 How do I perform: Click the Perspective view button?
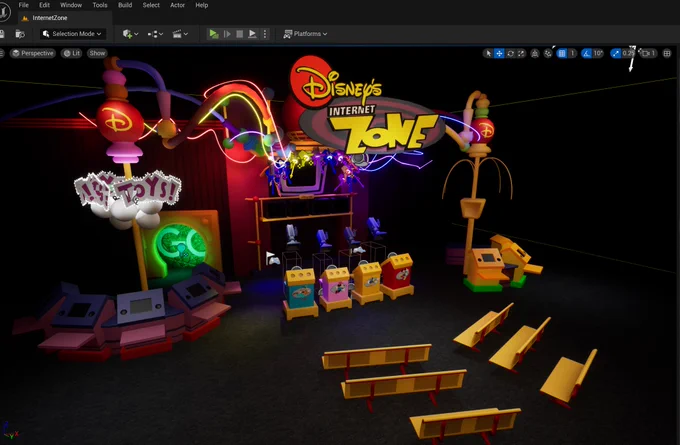point(33,53)
